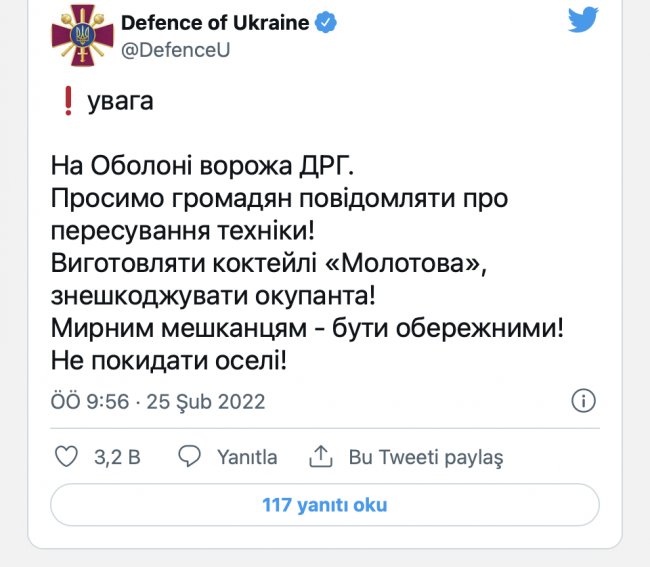
Task: Select Bu Tweeti paylaş share option
Action: pos(426,458)
